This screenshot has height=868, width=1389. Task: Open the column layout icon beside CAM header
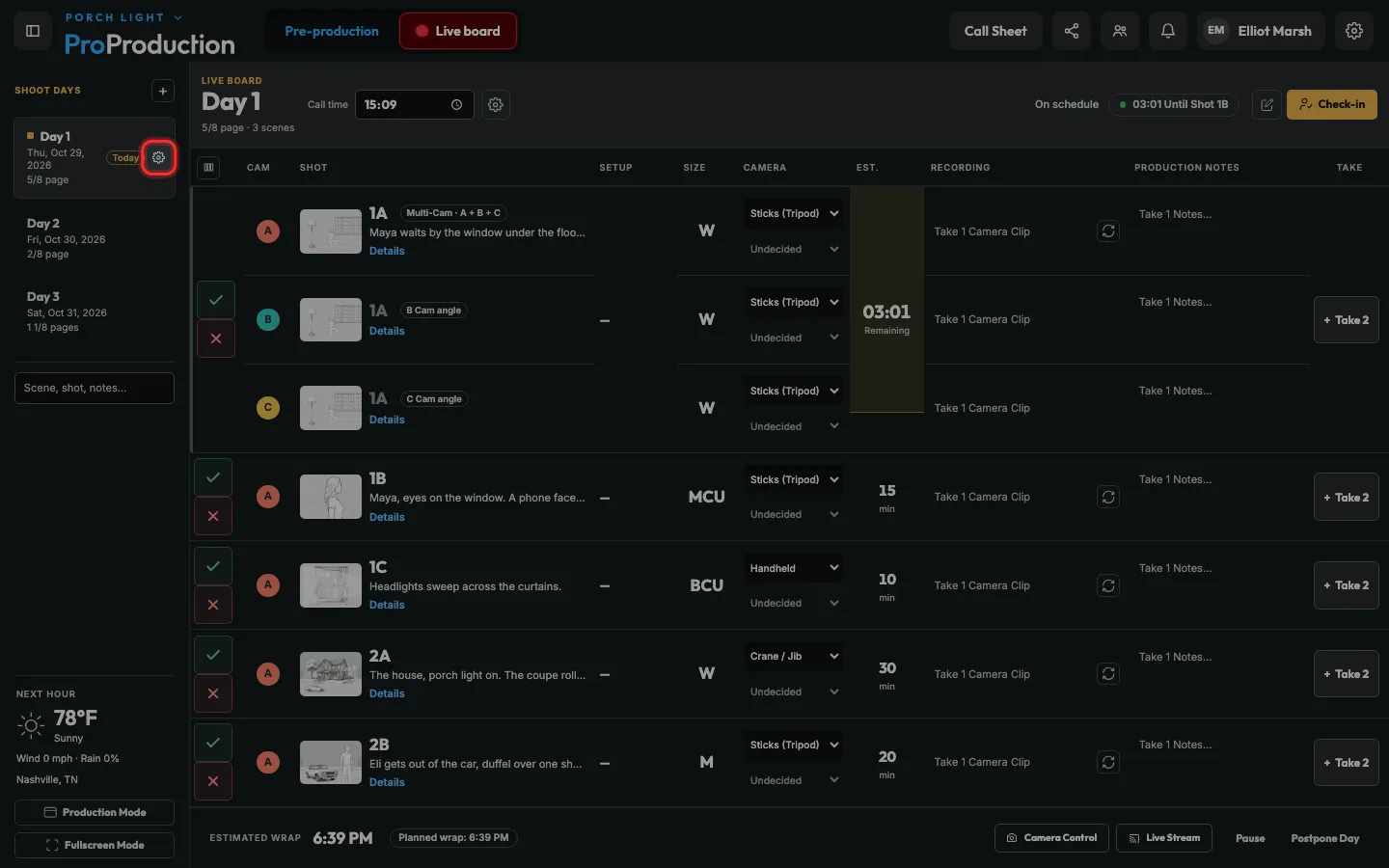click(x=208, y=167)
